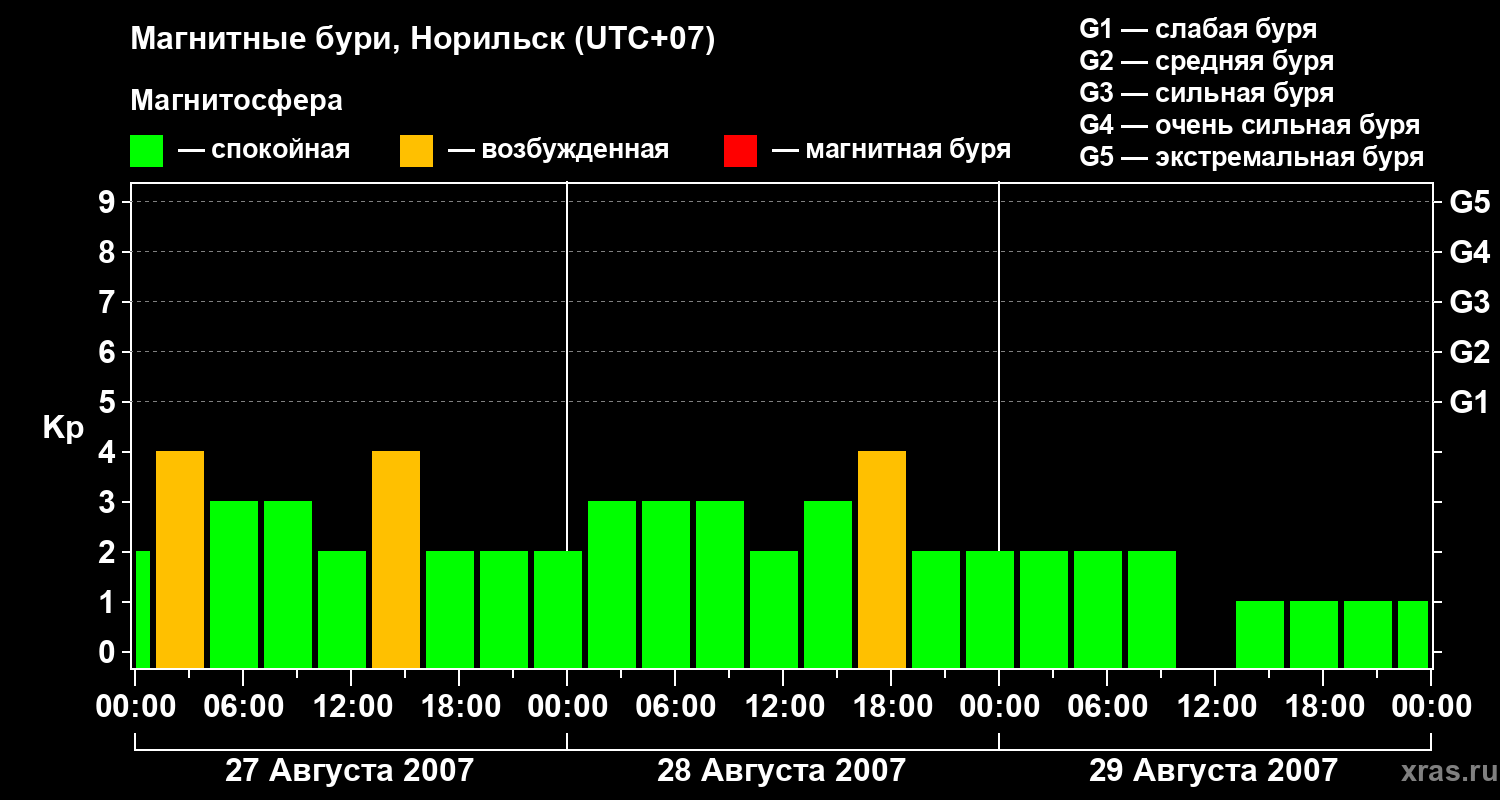Select the 'G4 — очень сильная буря' line
This screenshot has width=1500, height=800.
point(1249,125)
